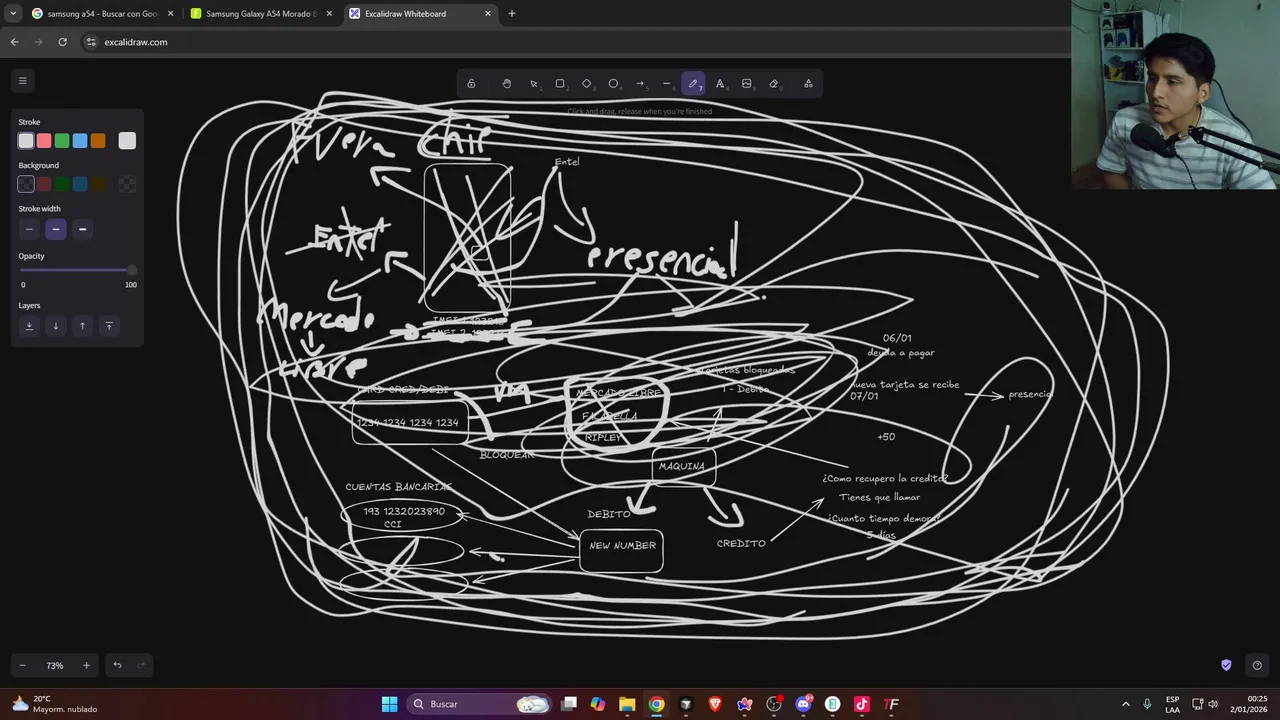Go back in browser history
Viewport: 1280px width, 720px height.
14,42
